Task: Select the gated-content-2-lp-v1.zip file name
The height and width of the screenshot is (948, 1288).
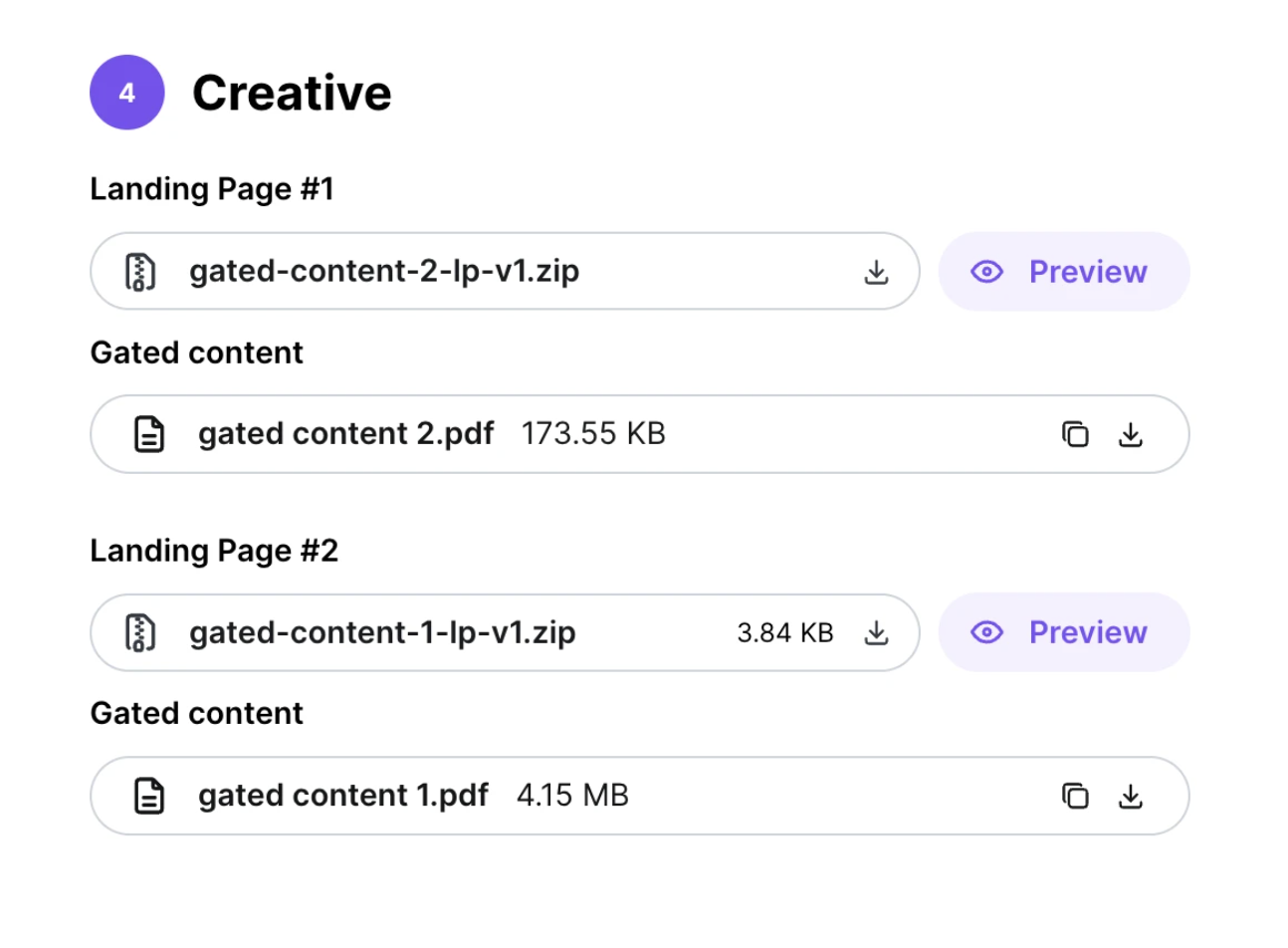Action: (384, 271)
